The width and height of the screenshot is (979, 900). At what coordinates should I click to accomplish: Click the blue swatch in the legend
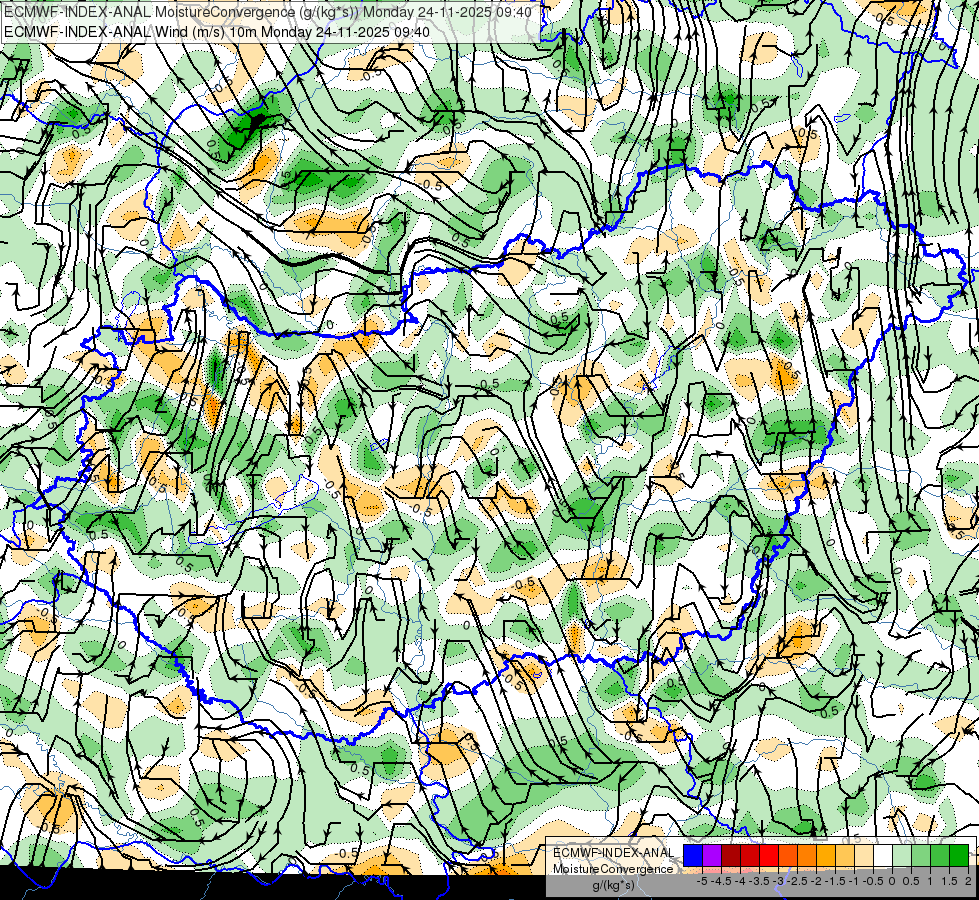[693, 855]
